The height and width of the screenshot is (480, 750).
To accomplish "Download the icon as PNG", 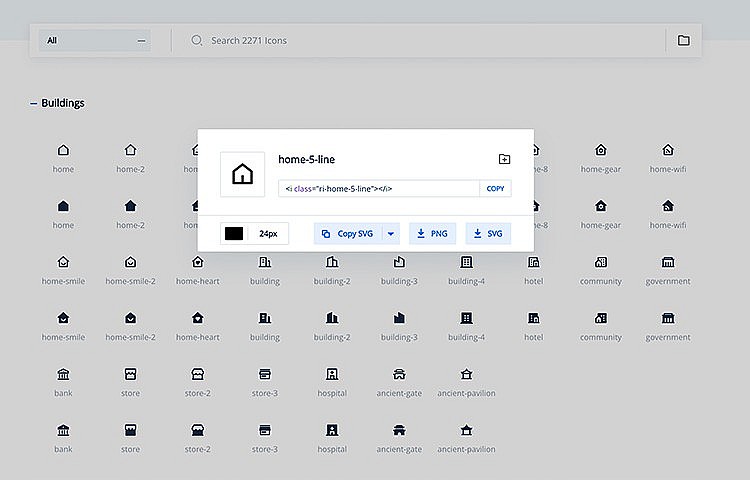I will [x=432, y=234].
